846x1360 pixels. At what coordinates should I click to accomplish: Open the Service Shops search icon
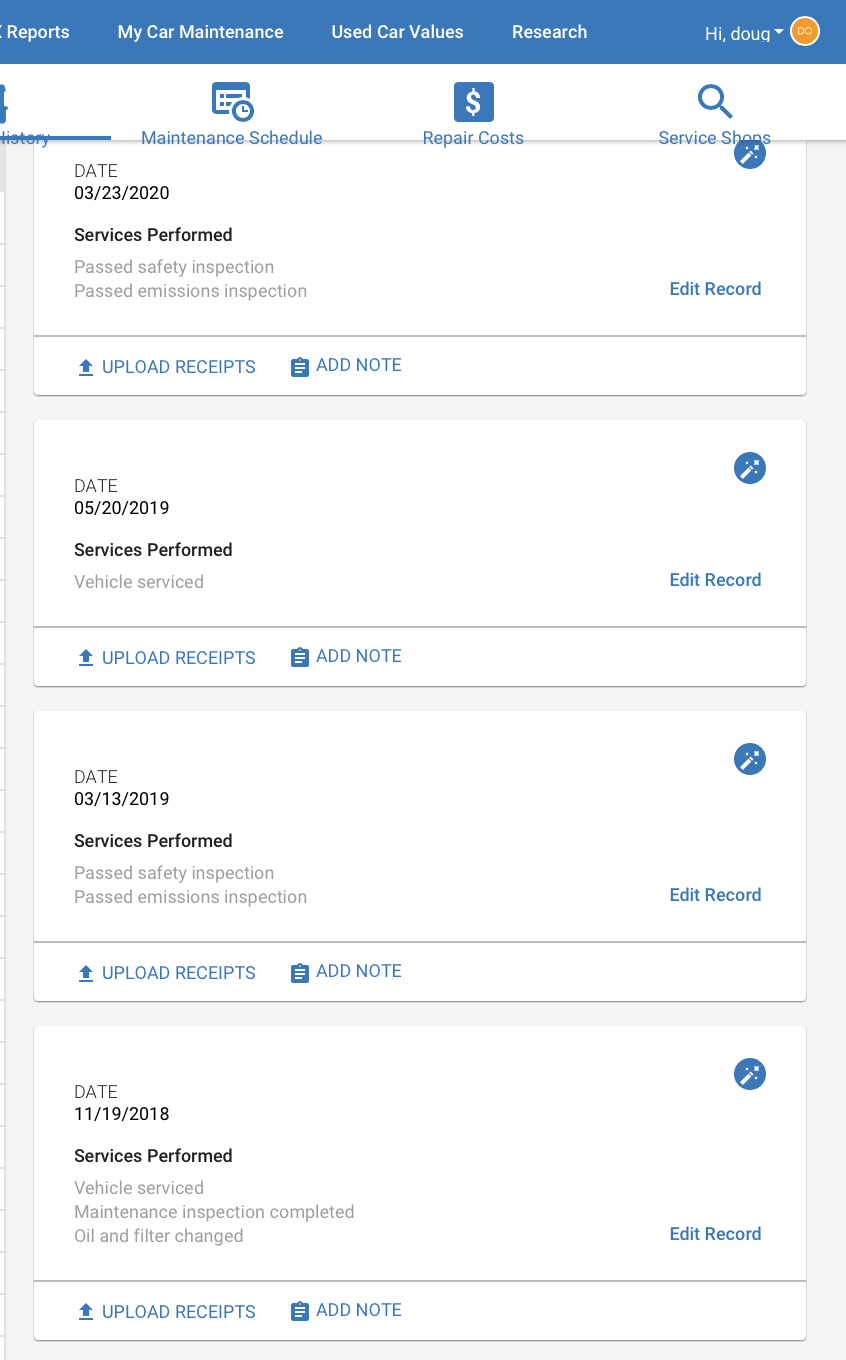(x=715, y=102)
